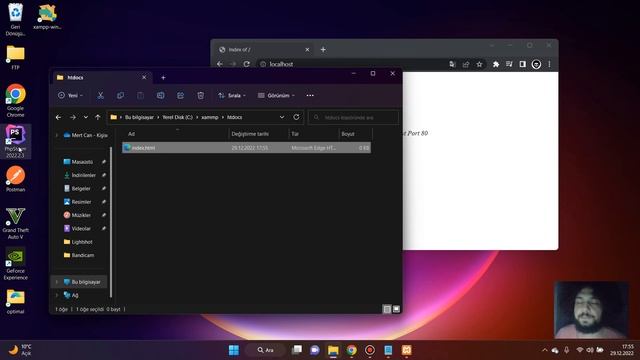Open Belgeler in the sidebar
This screenshot has height=360, width=640.
[x=81, y=189]
